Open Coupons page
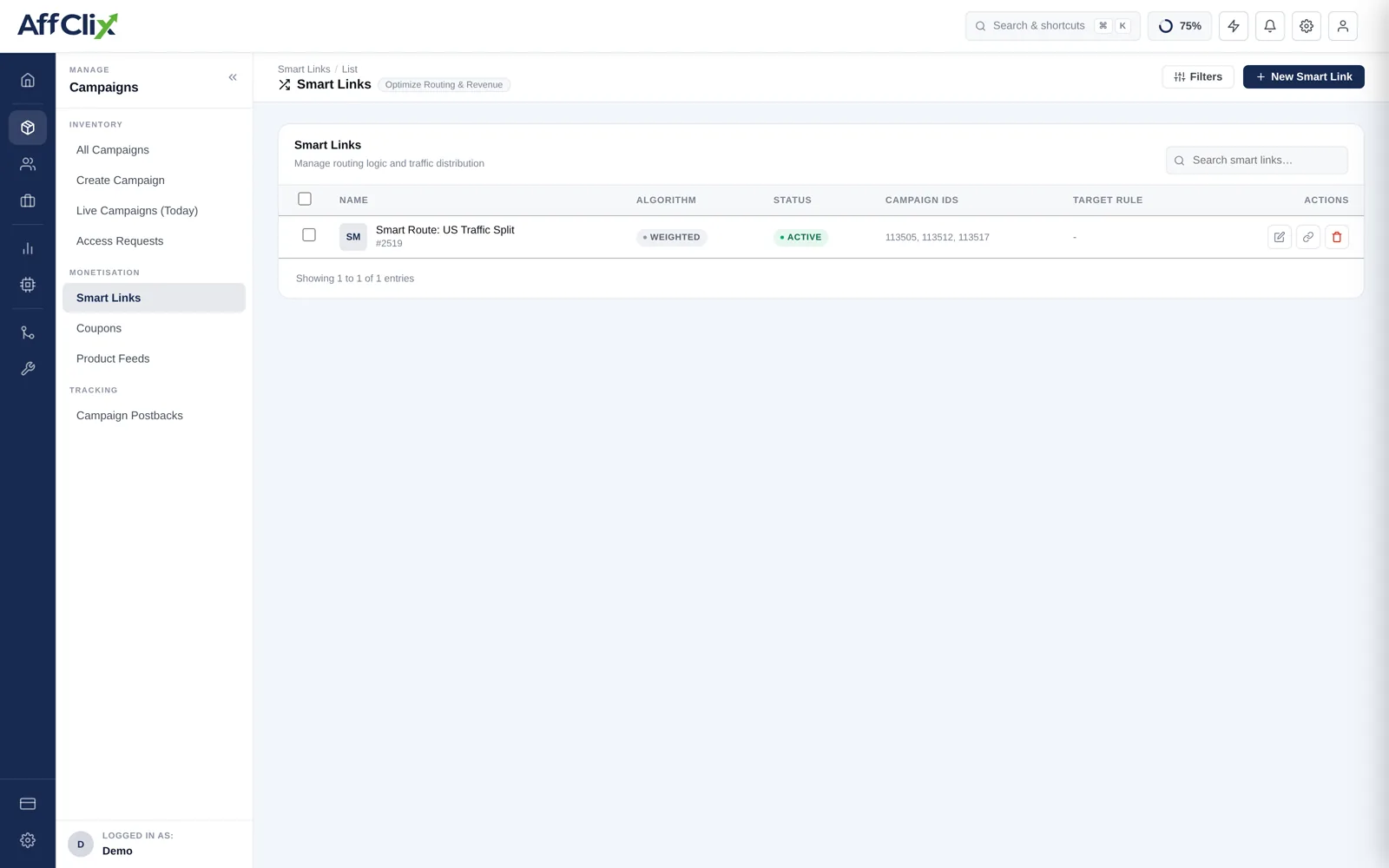The width and height of the screenshot is (1389, 868). (x=155, y=328)
